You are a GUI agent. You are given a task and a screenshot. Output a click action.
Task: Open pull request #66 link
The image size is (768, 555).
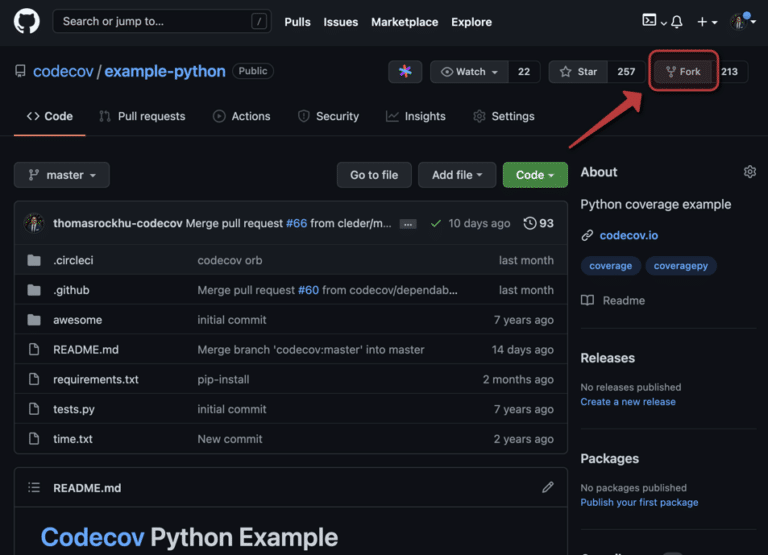coord(296,223)
